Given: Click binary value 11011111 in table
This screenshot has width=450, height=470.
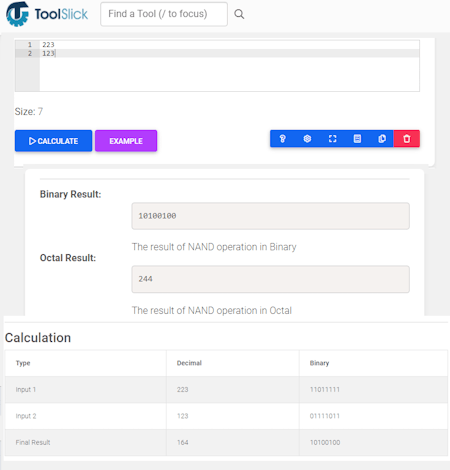Looking at the screenshot, I should tap(325, 389).
